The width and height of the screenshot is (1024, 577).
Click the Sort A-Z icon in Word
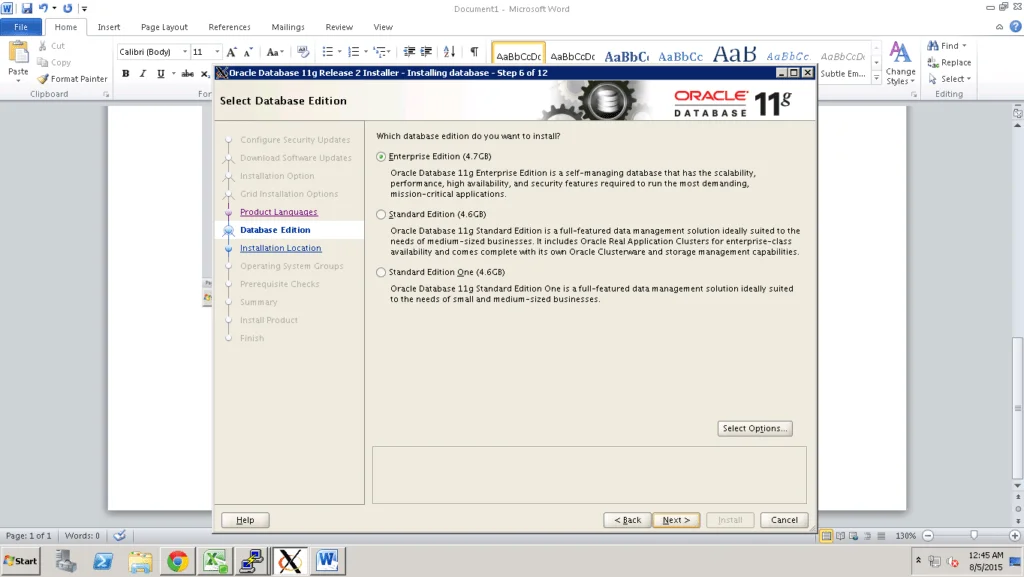coord(449,52)
